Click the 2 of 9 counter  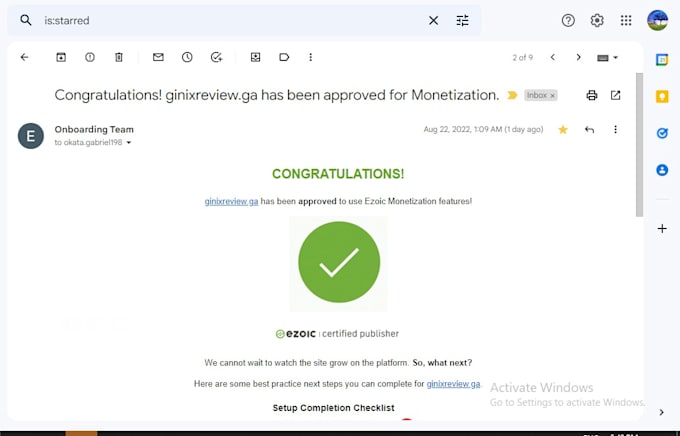tap(523, 58)
